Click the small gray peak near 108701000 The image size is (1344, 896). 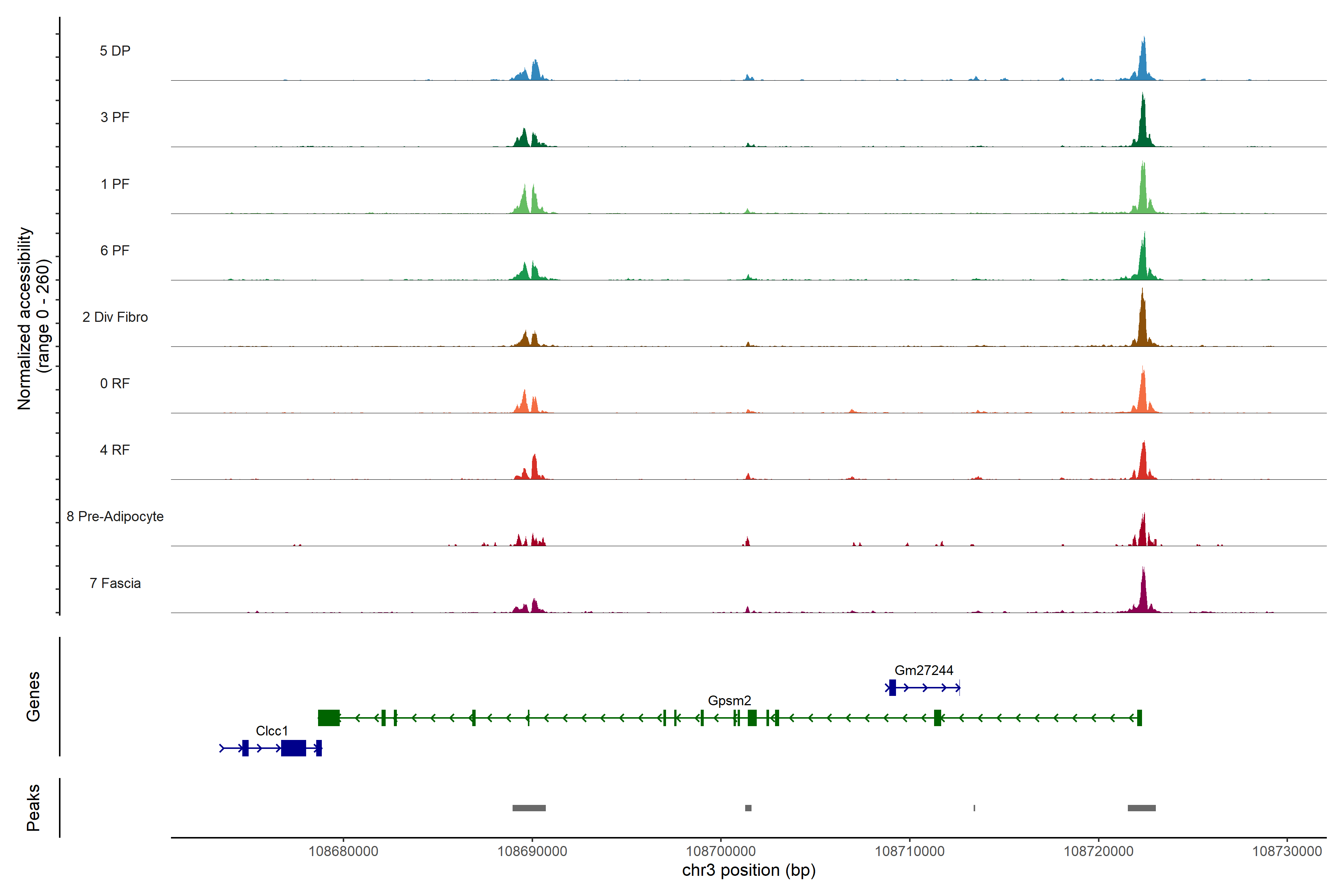pyautogui.click(x=748, y=808)
